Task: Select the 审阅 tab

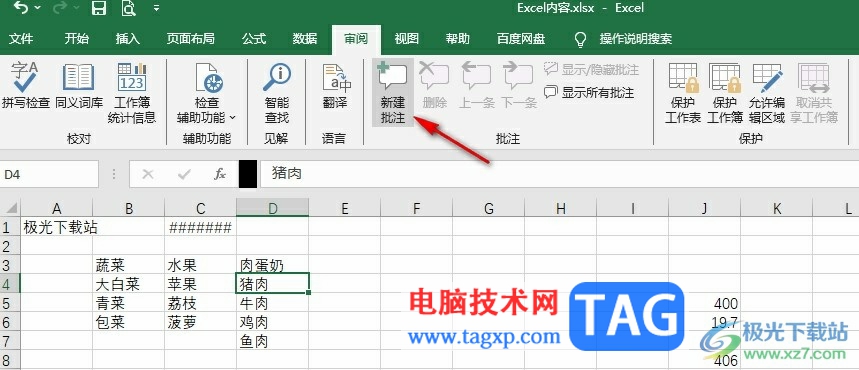Action: [356, 39]
